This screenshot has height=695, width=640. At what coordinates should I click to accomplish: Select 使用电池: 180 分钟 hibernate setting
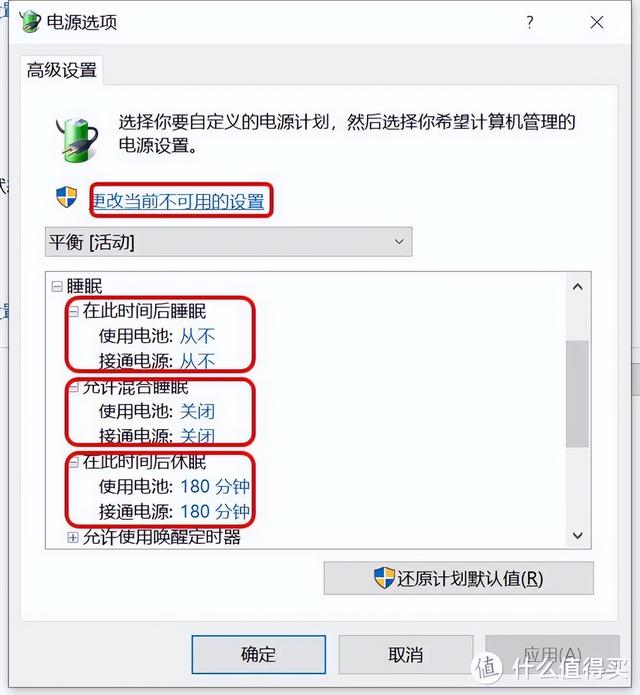174,487
